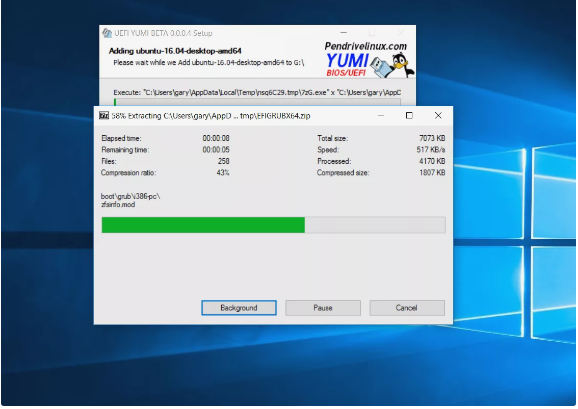
Task: Maximize the extraction dialog window
Action: (409, 116)
